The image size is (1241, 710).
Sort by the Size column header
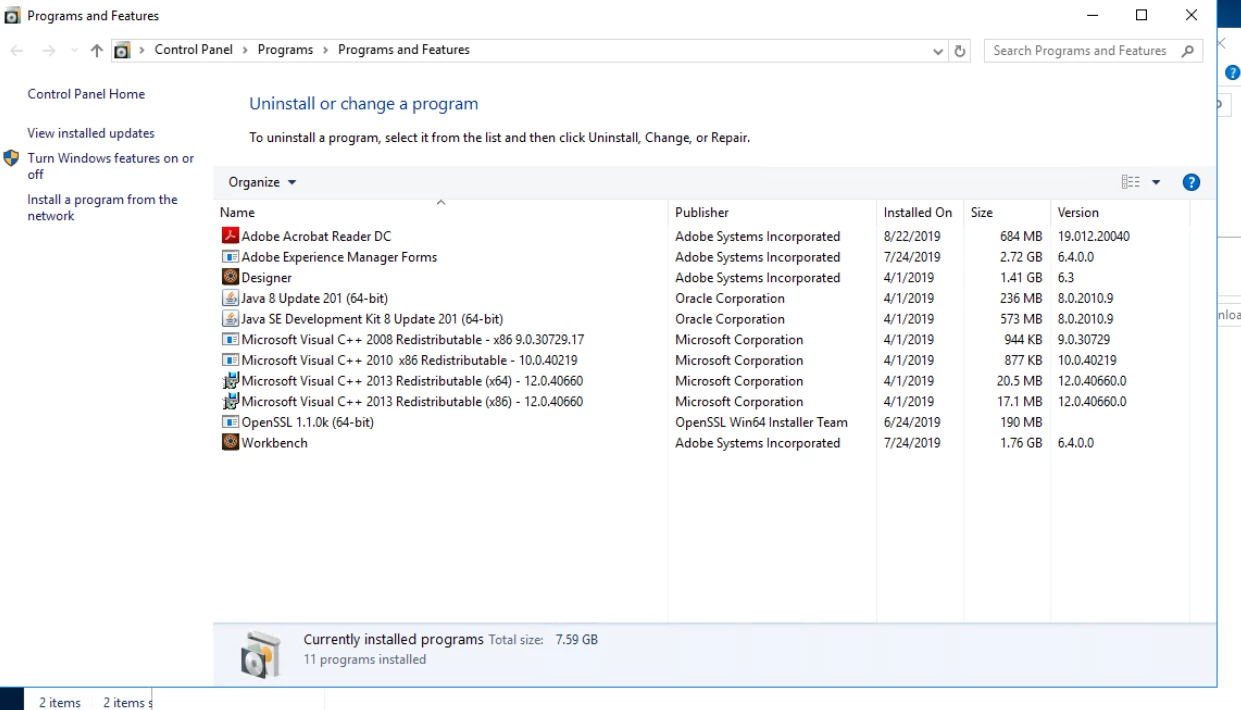[1007, 212]
